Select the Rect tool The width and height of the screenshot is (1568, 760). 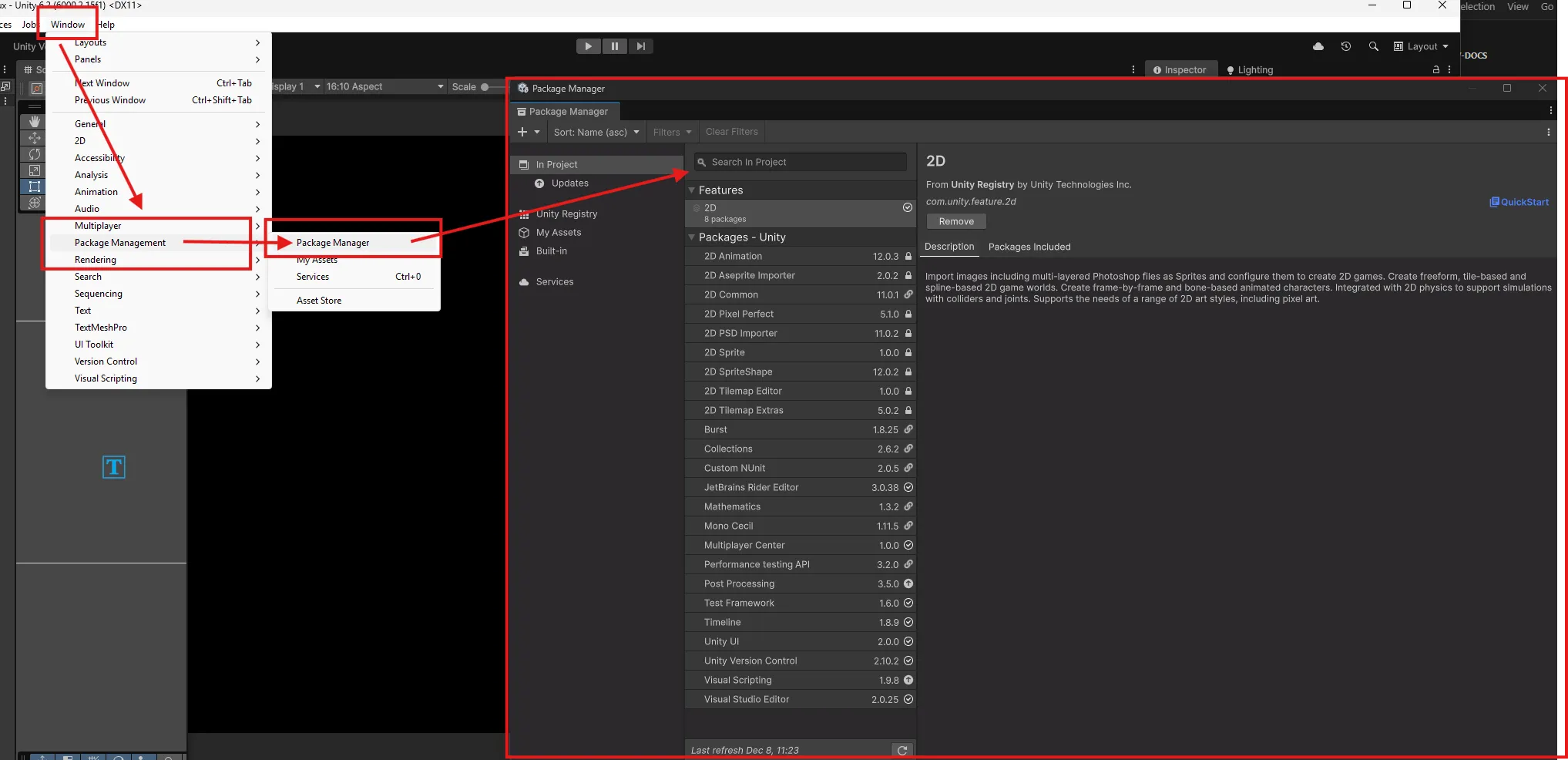(x=34, y=187)
